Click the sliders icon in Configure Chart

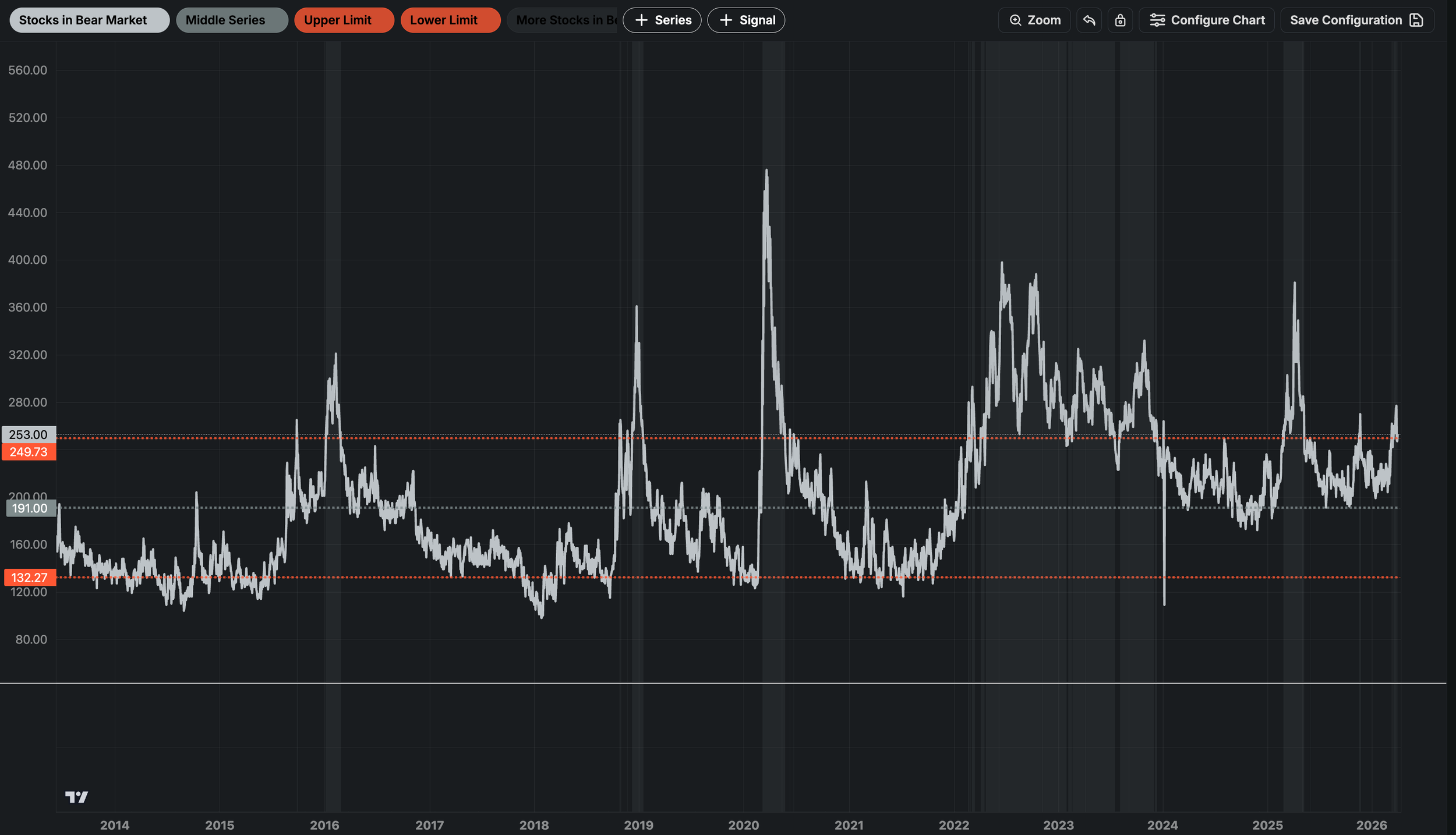(x=1157, y=20)
